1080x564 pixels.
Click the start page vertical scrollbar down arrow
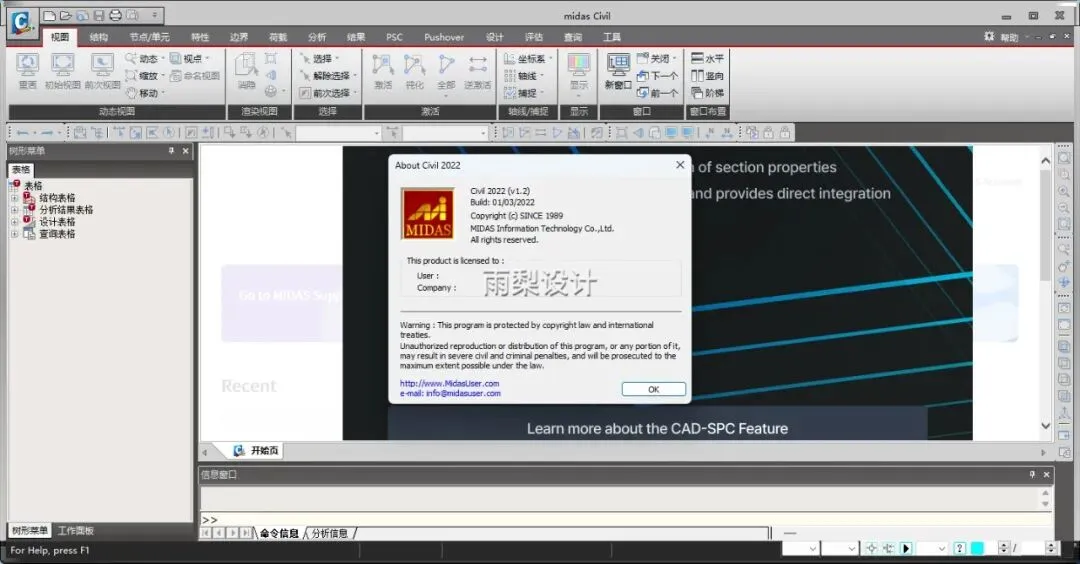(1045, 426)
